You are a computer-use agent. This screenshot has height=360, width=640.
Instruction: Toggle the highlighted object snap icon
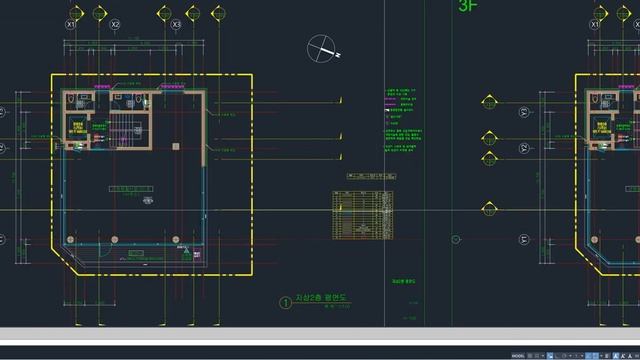(596, 356)
